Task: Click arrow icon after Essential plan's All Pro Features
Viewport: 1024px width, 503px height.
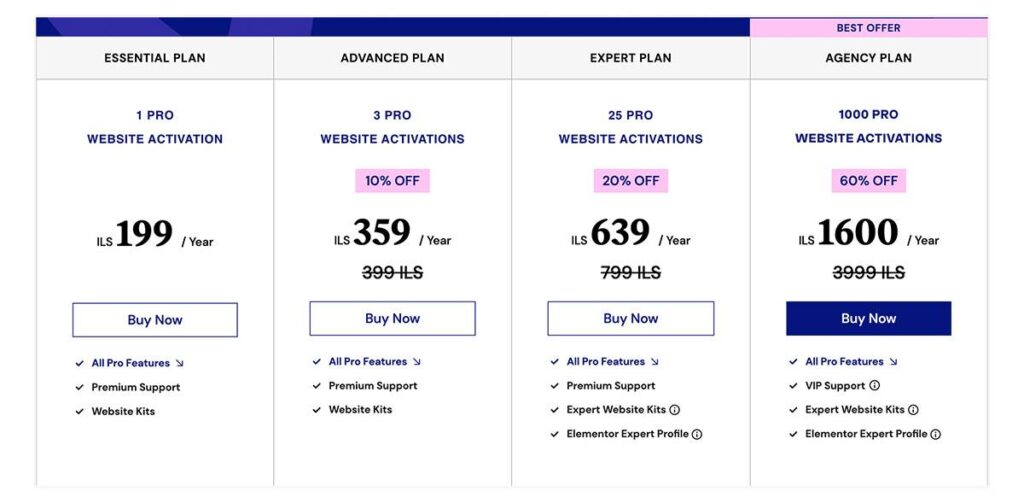Action: [x=180, y=363]
